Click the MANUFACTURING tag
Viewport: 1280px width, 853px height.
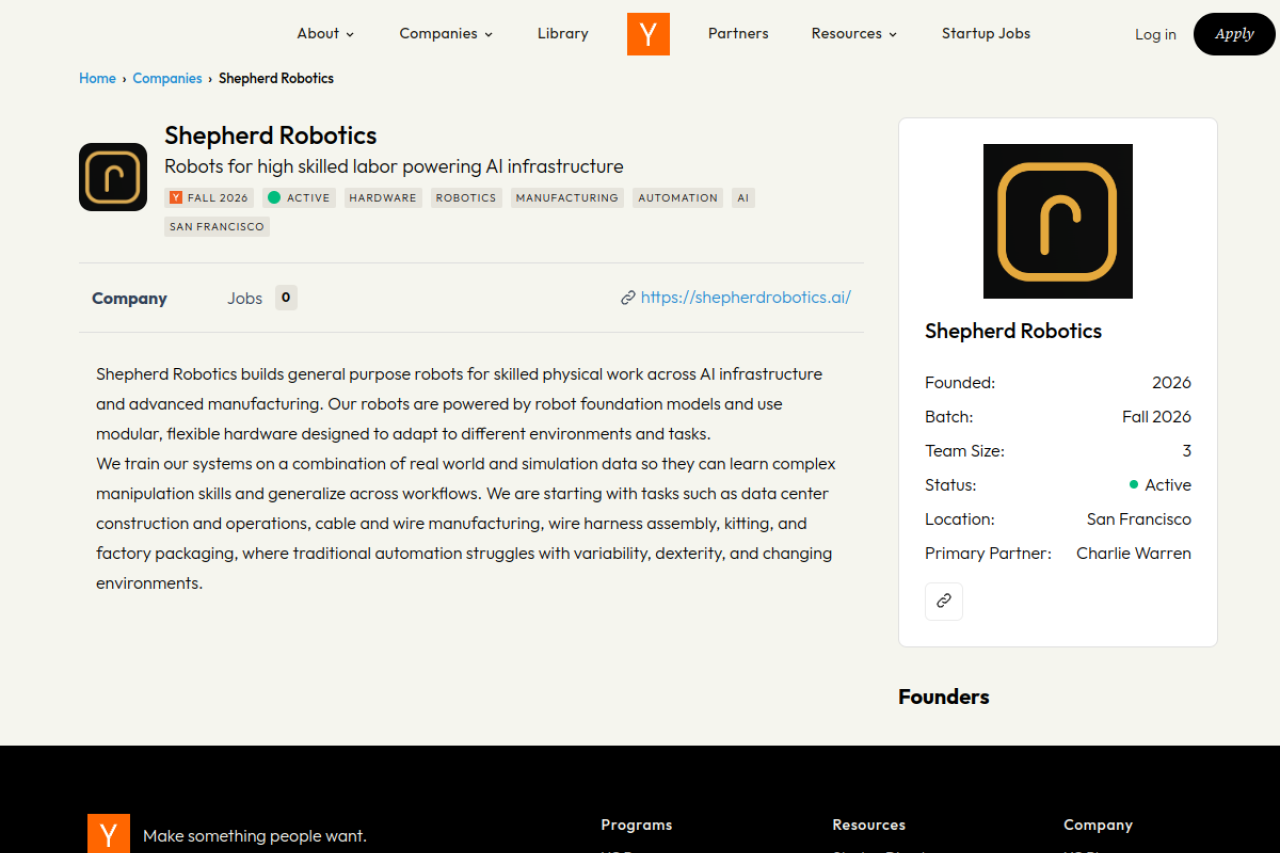point(567,198)
